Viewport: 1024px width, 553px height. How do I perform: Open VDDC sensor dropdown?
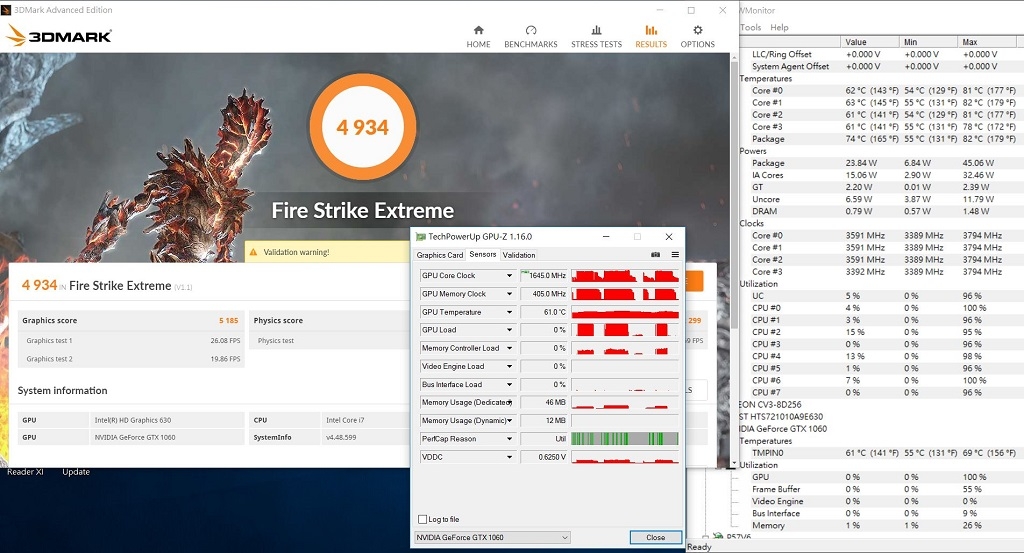(x=509, y=457)
